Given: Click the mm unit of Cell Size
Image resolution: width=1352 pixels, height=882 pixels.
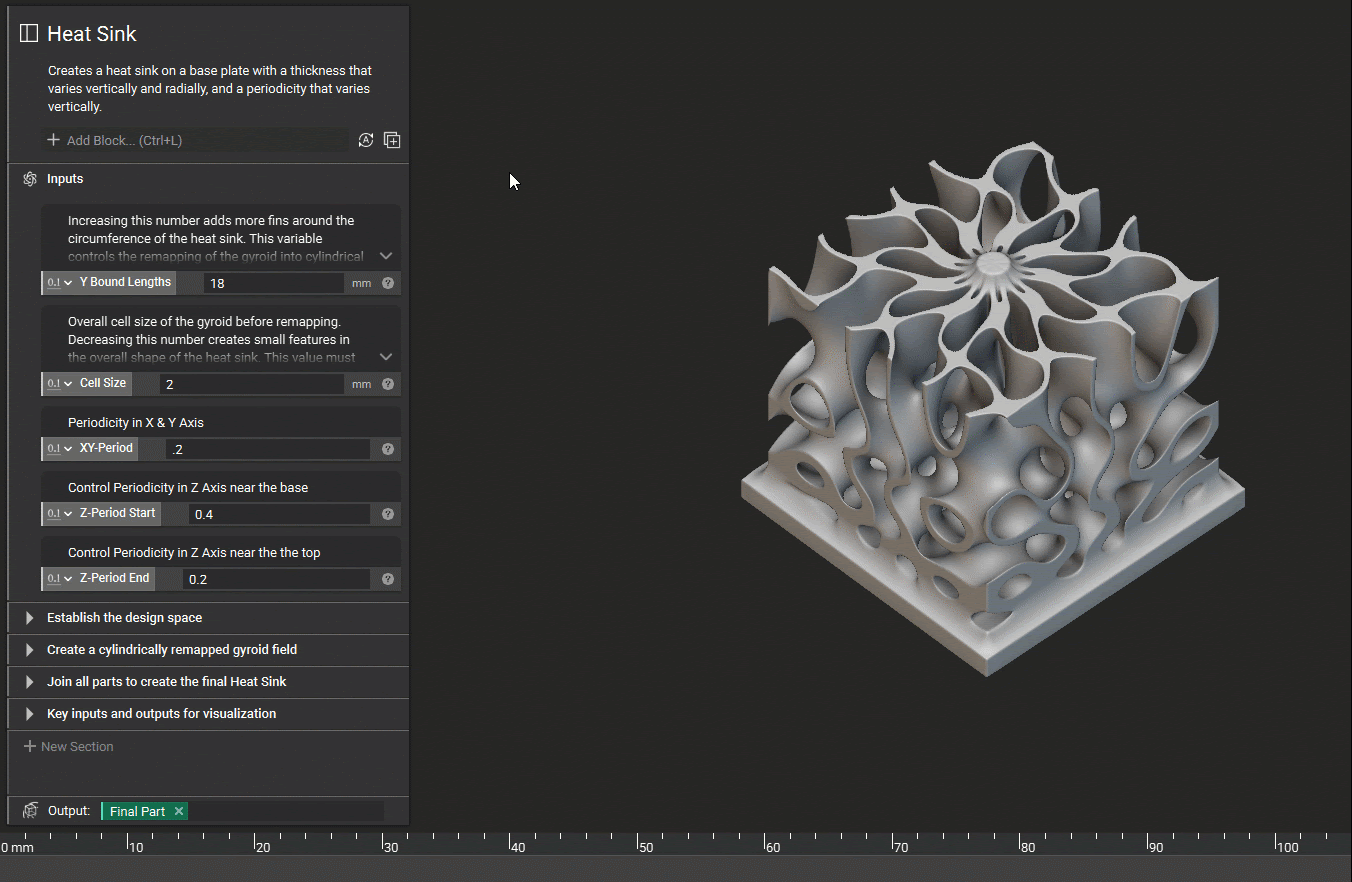Looking at the screenshot, I should (x=361, y=384).
